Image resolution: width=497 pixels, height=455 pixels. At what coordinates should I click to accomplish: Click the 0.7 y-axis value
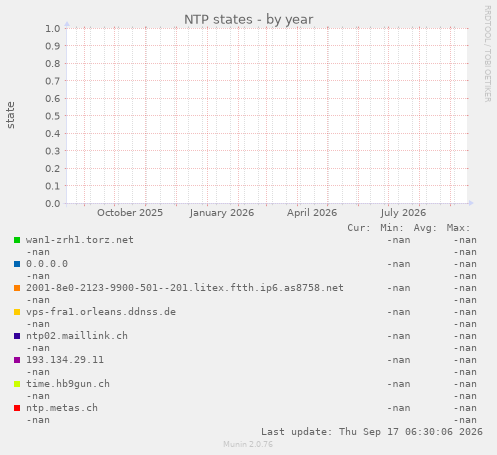click(x=53, y=81)
